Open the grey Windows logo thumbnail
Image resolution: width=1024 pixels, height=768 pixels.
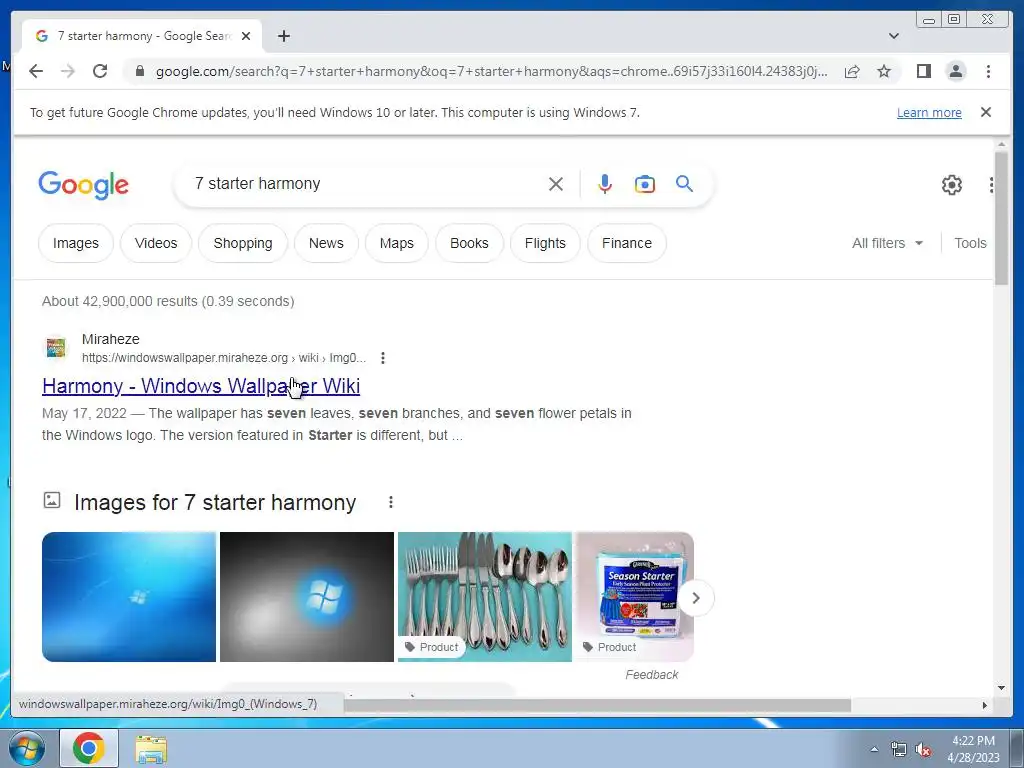[307, 597]
